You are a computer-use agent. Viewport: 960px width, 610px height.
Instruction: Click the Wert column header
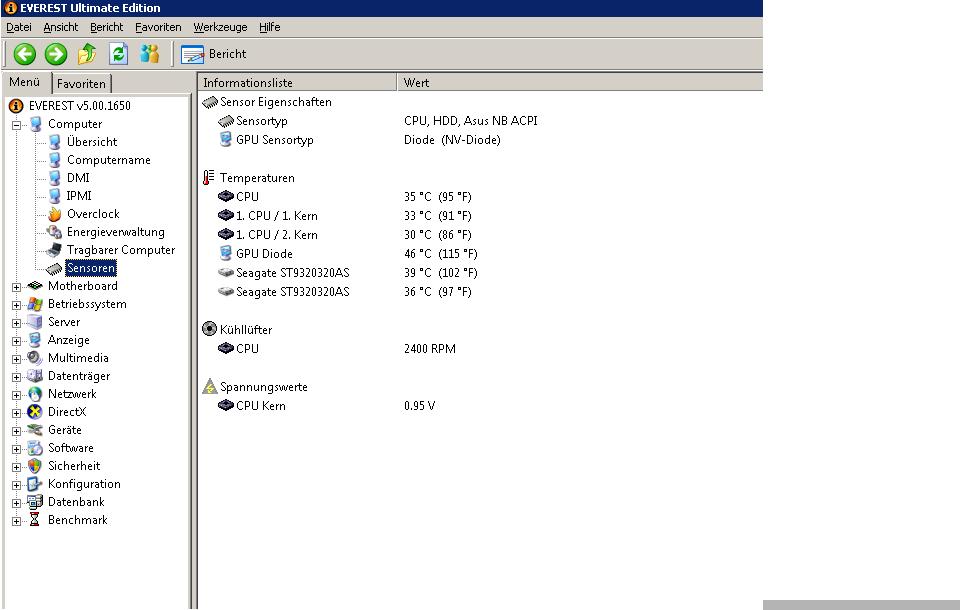coord(580,83)
